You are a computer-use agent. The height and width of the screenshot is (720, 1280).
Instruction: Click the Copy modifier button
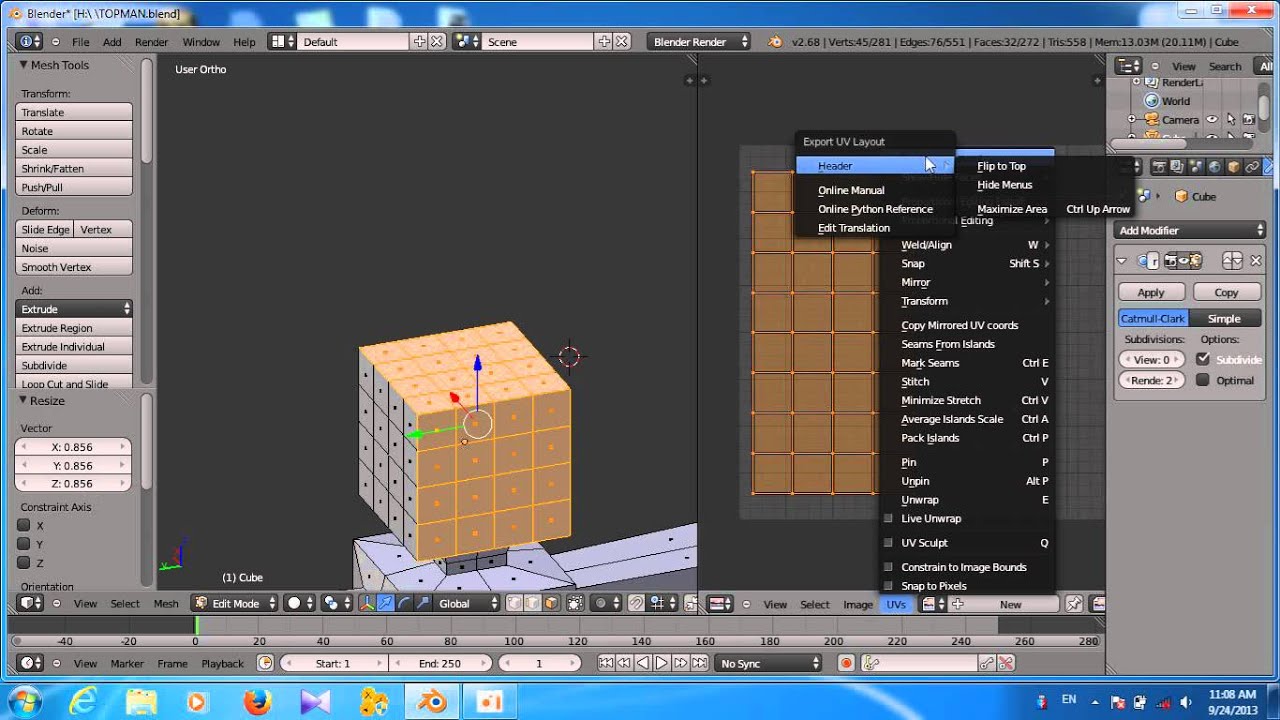[x=1226, y=292]
